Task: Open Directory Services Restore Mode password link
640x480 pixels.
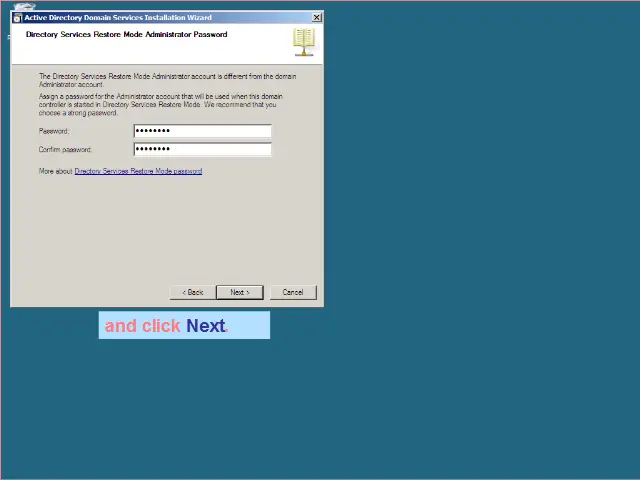Action: coord(138,171)
